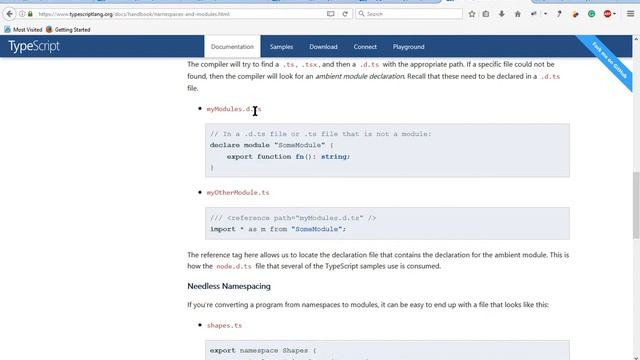Click the chat bubble toolbar icon
Viewport: 640px width, 360px height.
(534, 14)
